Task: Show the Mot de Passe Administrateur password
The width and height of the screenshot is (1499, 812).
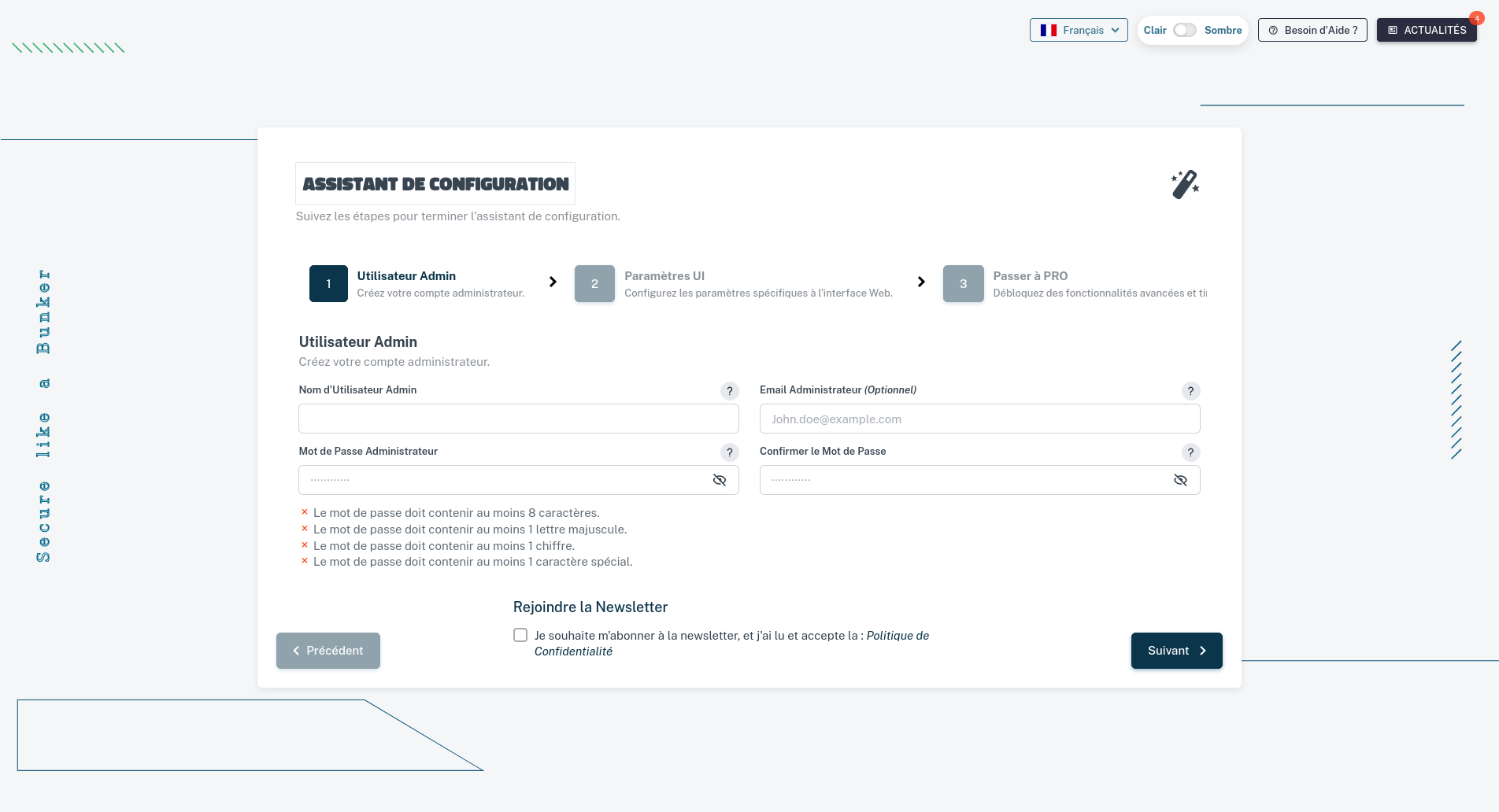Action: click(719, 479)
